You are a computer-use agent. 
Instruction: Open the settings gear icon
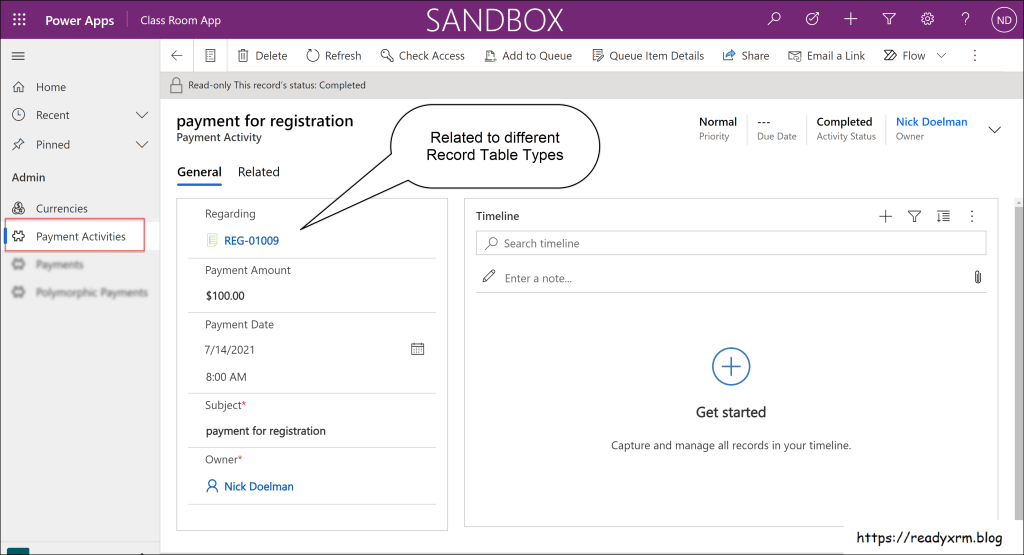[927, 19]
